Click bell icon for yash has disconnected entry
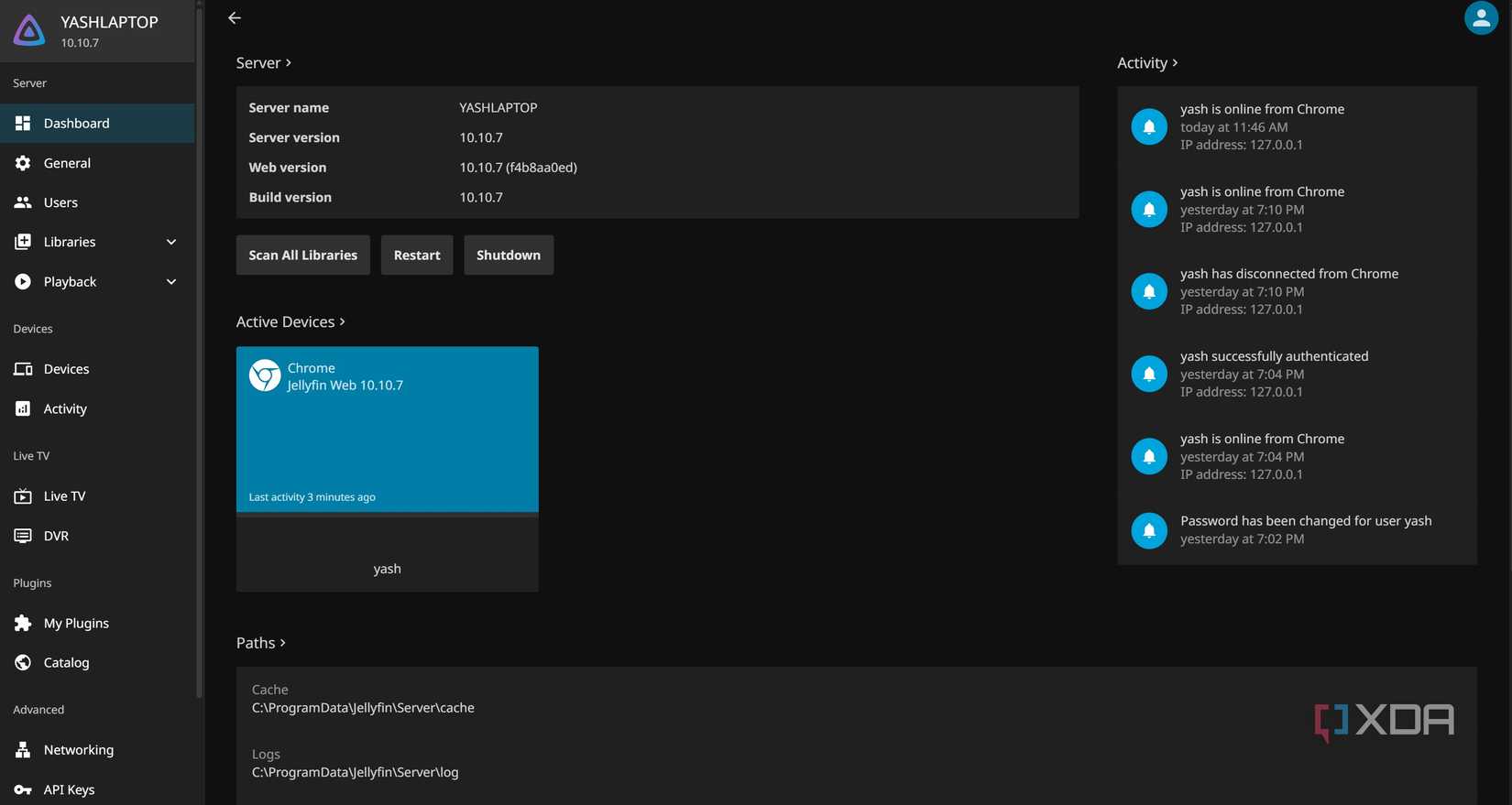Screen dimensions: 1512x805 click(x=1149, y=291)
